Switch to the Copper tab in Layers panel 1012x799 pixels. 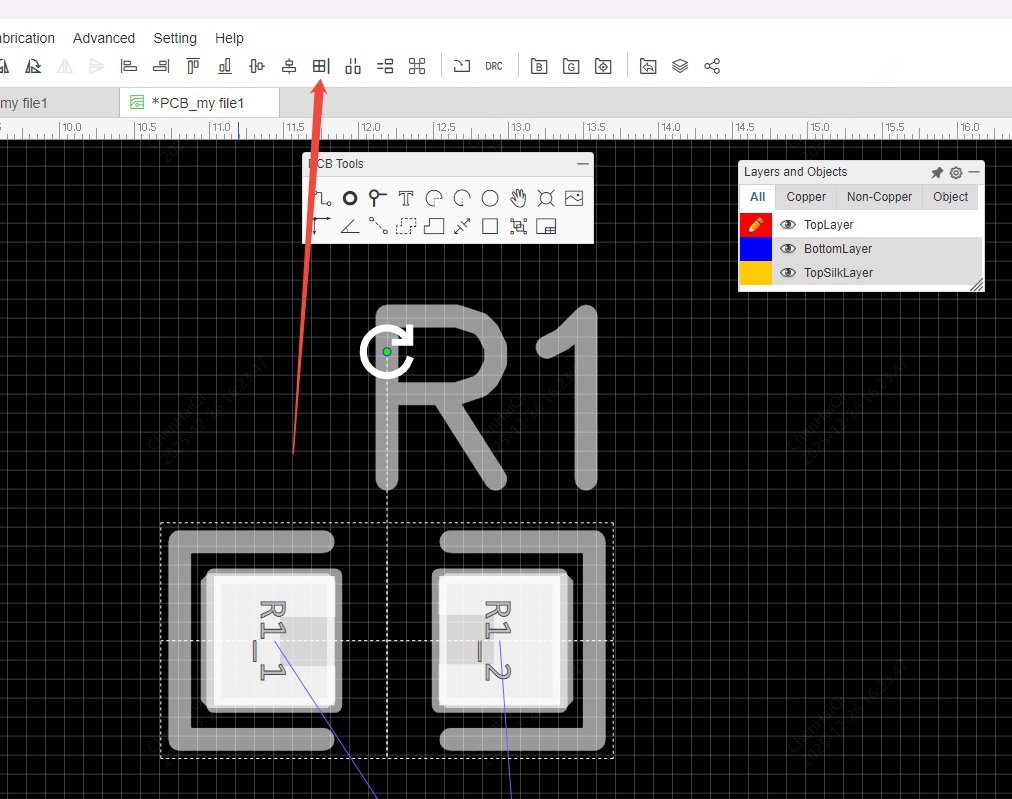click(806, 197)
